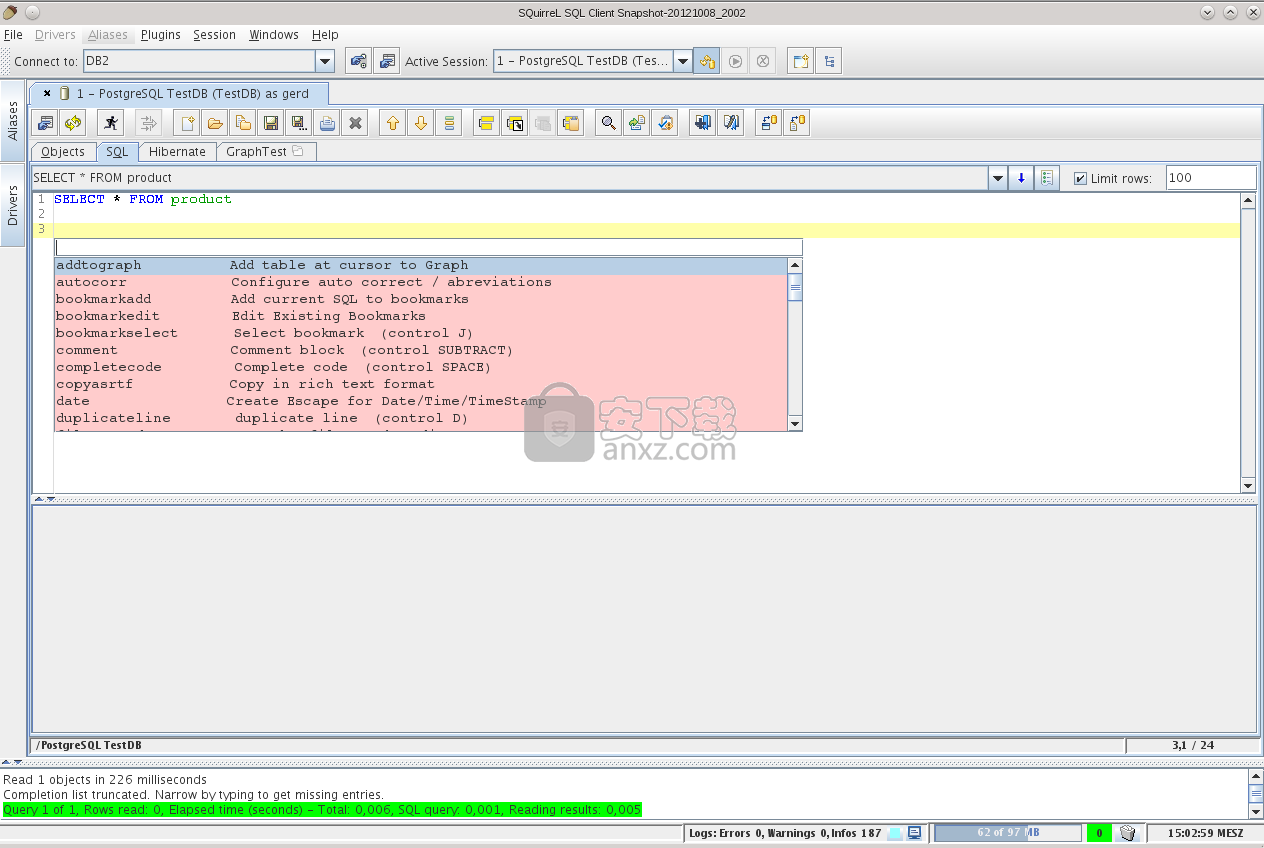Click the completion filter text field
The height and width of the screenshot is (848, 1264).
tap(428, 248)
